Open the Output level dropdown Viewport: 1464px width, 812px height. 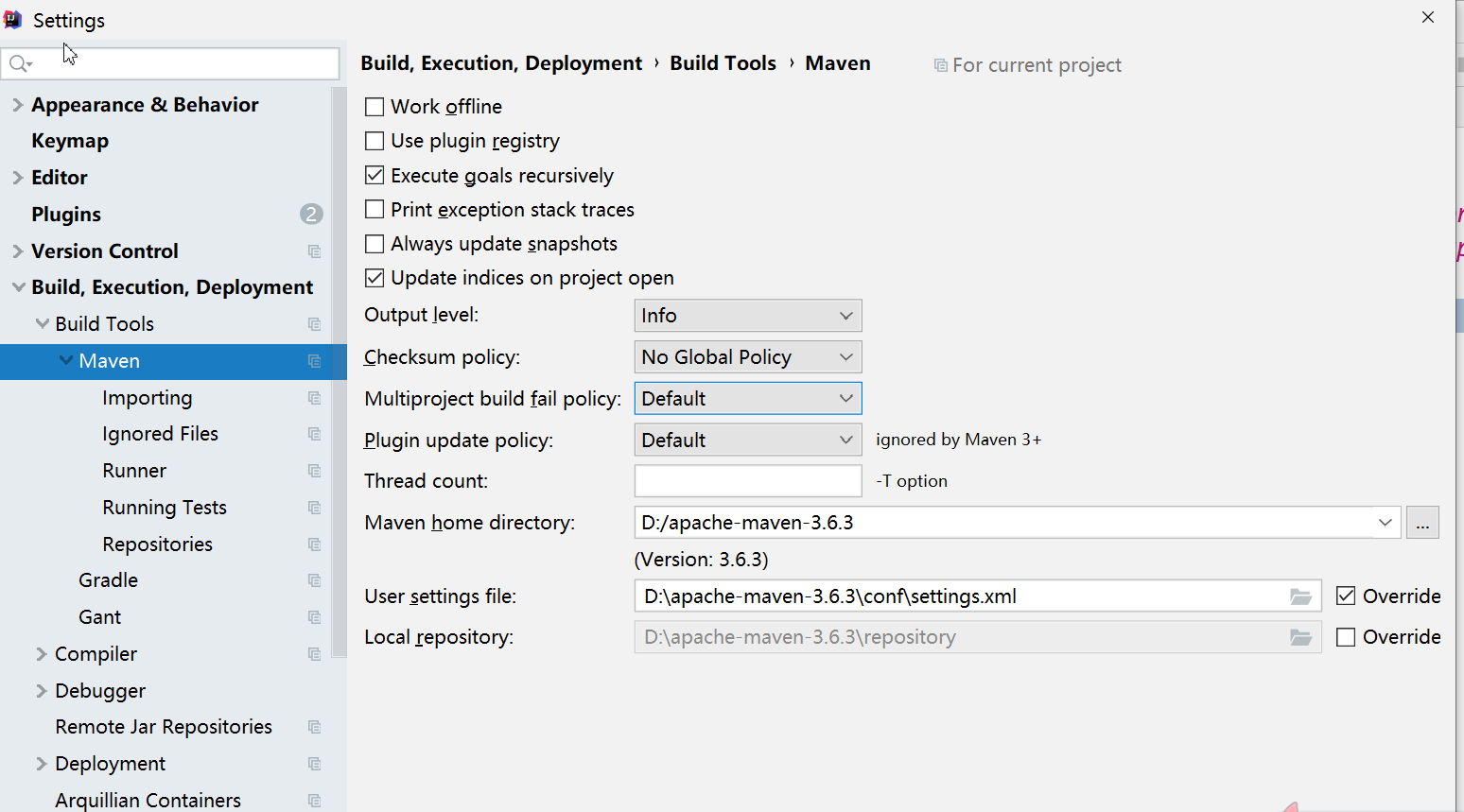747,316
